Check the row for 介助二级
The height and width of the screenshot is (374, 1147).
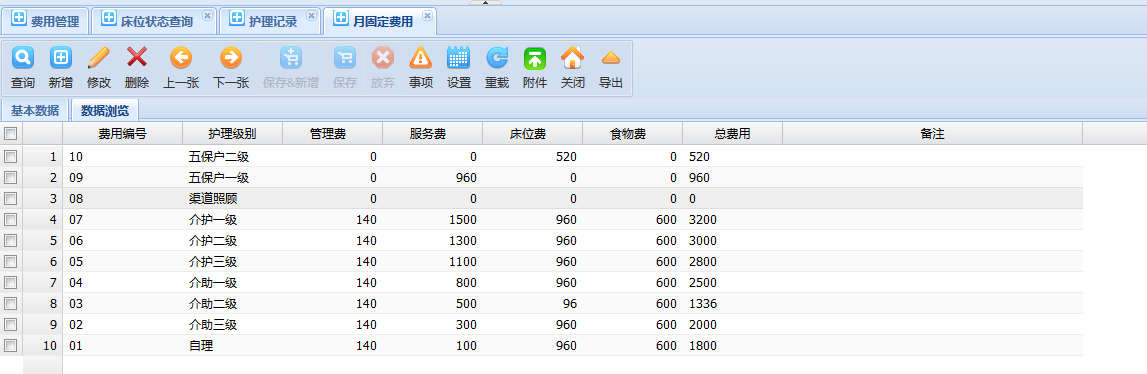(10, 303)
